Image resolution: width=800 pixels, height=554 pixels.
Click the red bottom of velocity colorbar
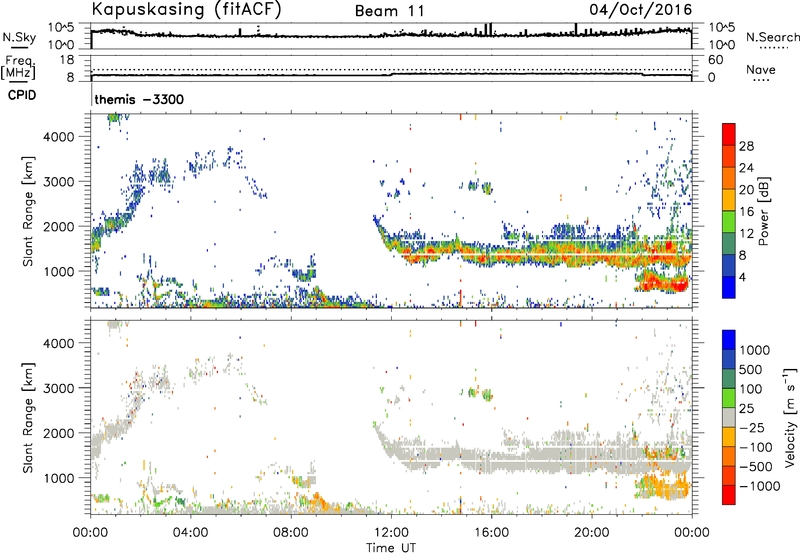coord(729,495)
